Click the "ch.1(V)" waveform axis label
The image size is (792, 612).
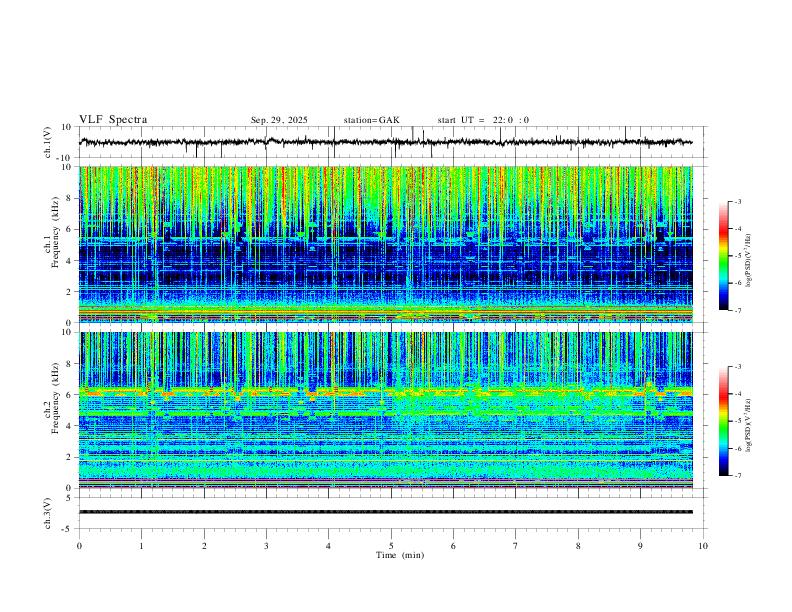(48, 142)
